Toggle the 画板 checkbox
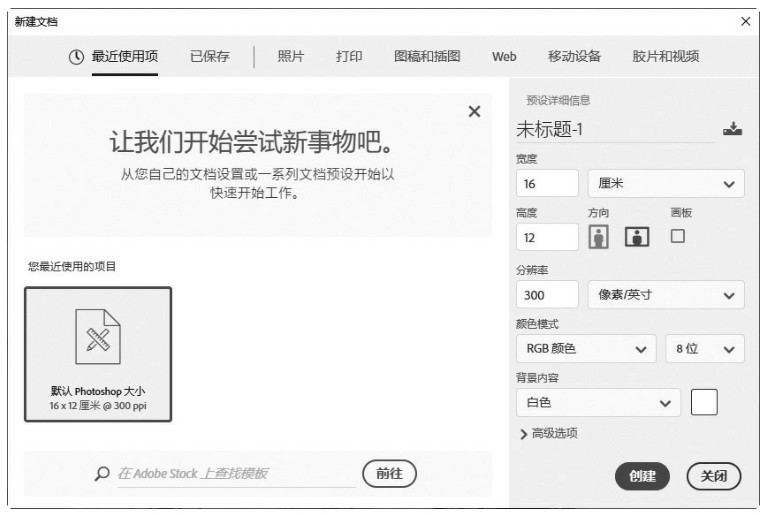Screen dimensions: 766x515 678,236
